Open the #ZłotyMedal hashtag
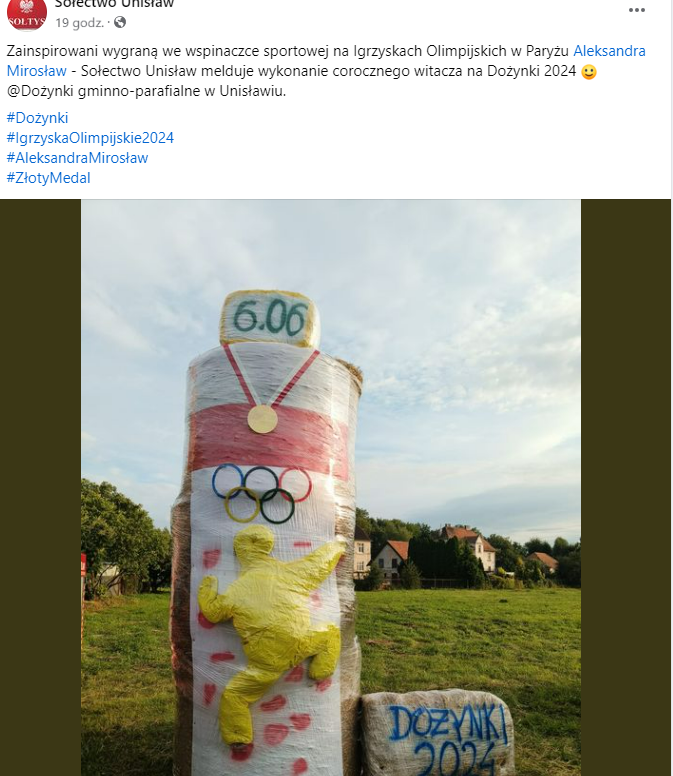The height and width of the screenshot is (776, 673). (48, 178)
